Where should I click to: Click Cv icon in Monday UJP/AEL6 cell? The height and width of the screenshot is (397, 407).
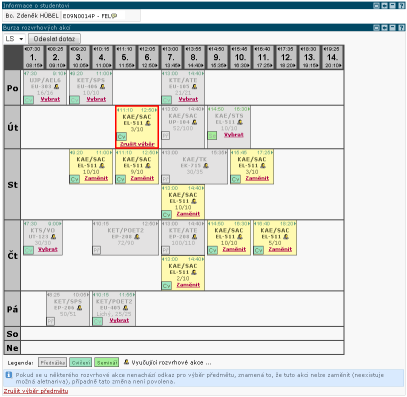[x=28, y=100]
